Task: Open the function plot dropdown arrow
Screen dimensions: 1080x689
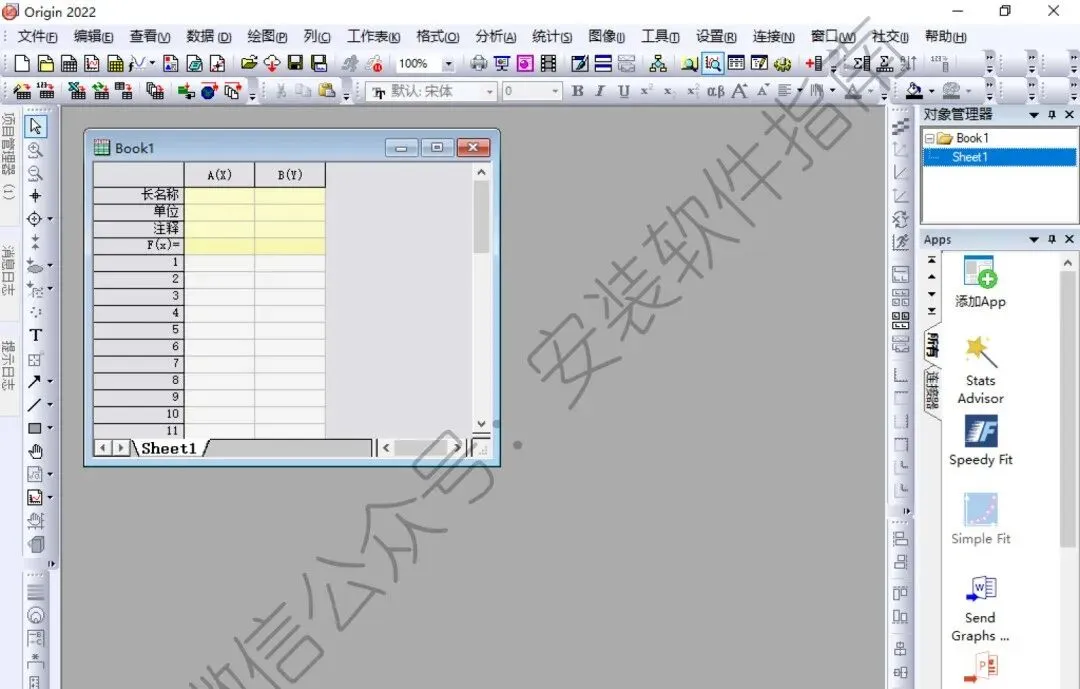Action: 152,63
